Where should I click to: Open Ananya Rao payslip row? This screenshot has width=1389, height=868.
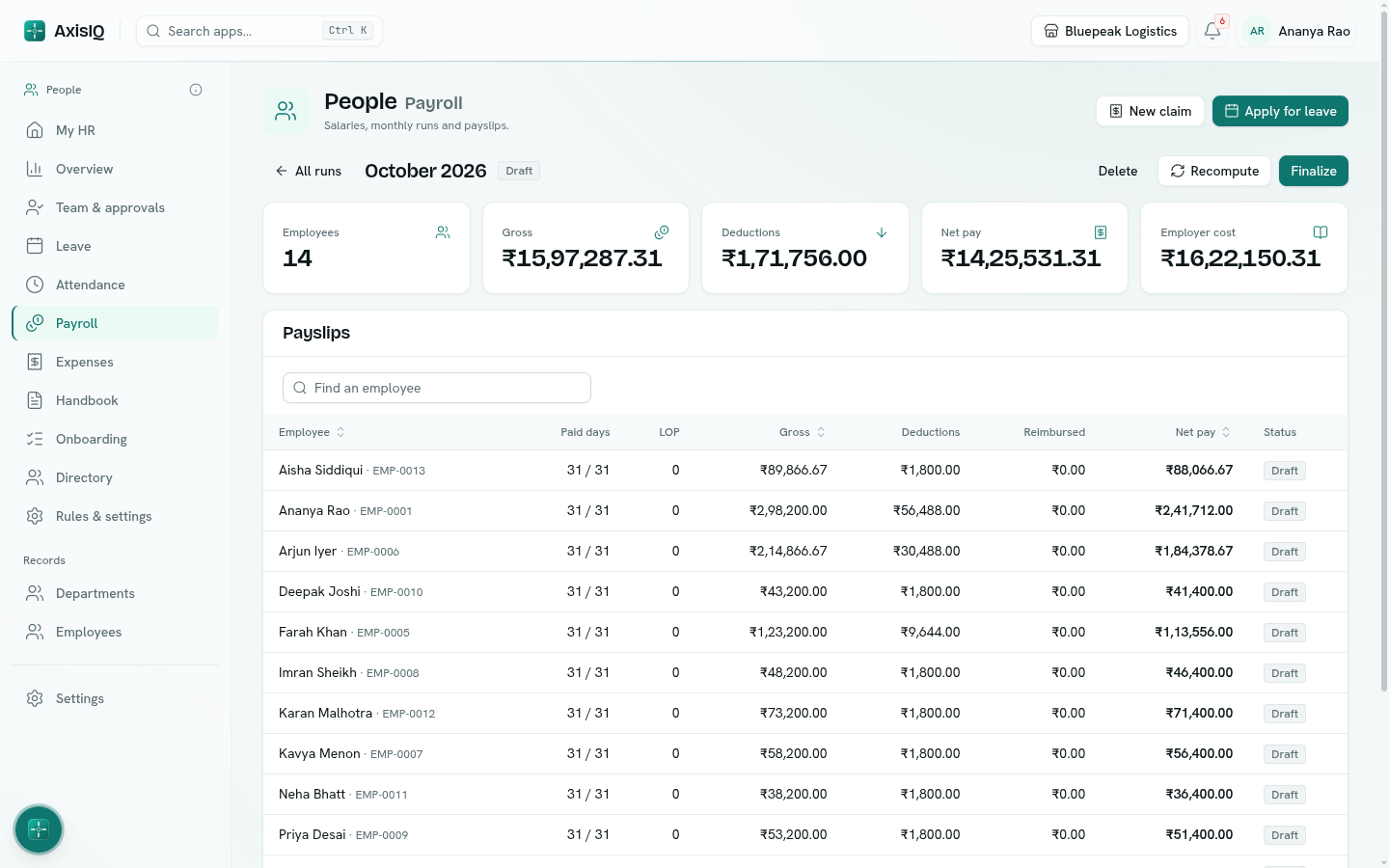805,511
